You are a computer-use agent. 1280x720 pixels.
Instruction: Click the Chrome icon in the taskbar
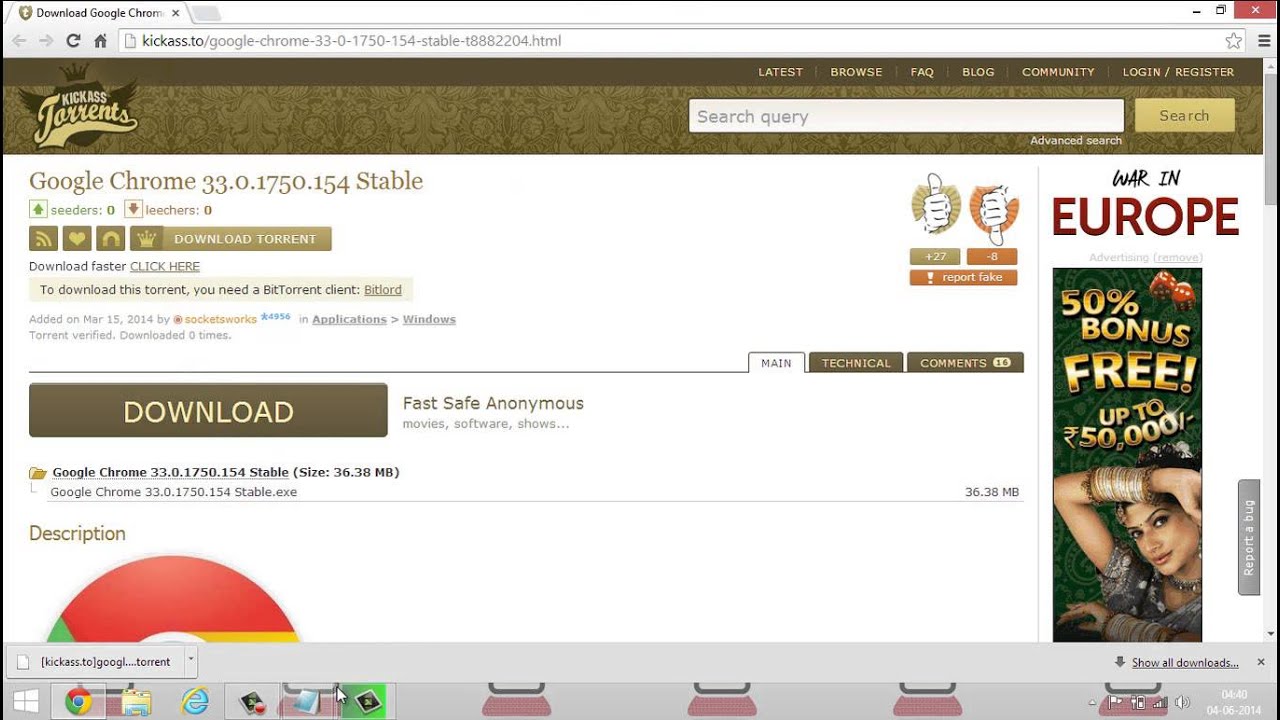coord(79,702)
